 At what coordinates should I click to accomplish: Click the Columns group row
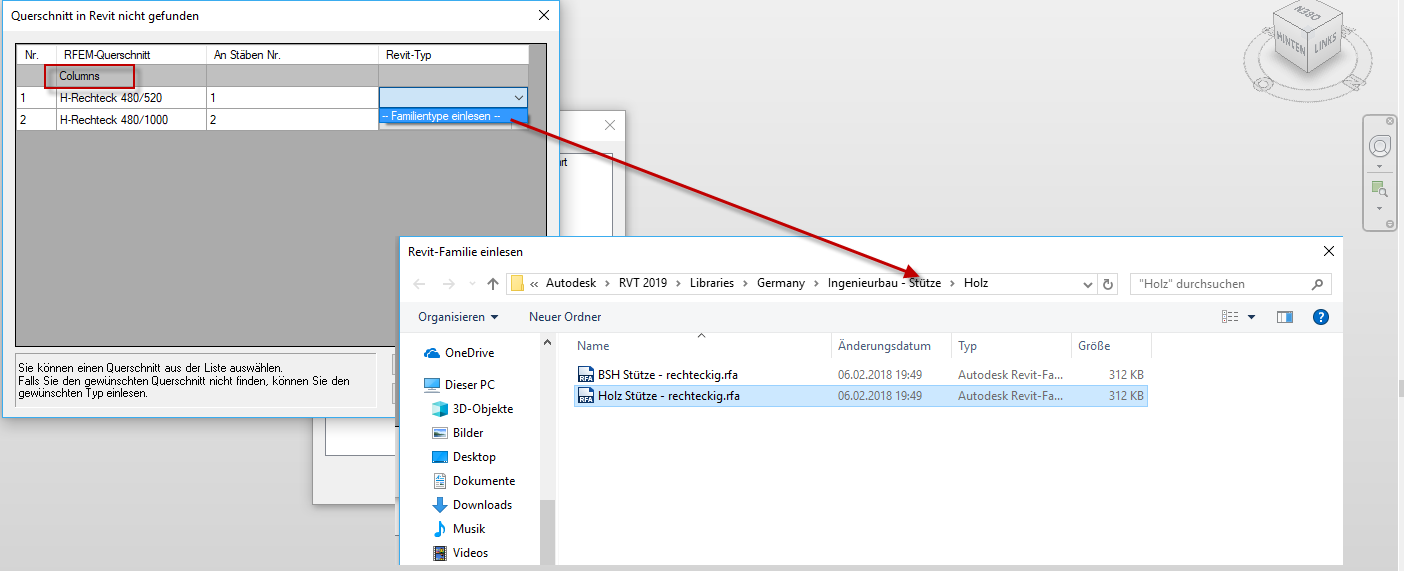click(x=272, y=76)
